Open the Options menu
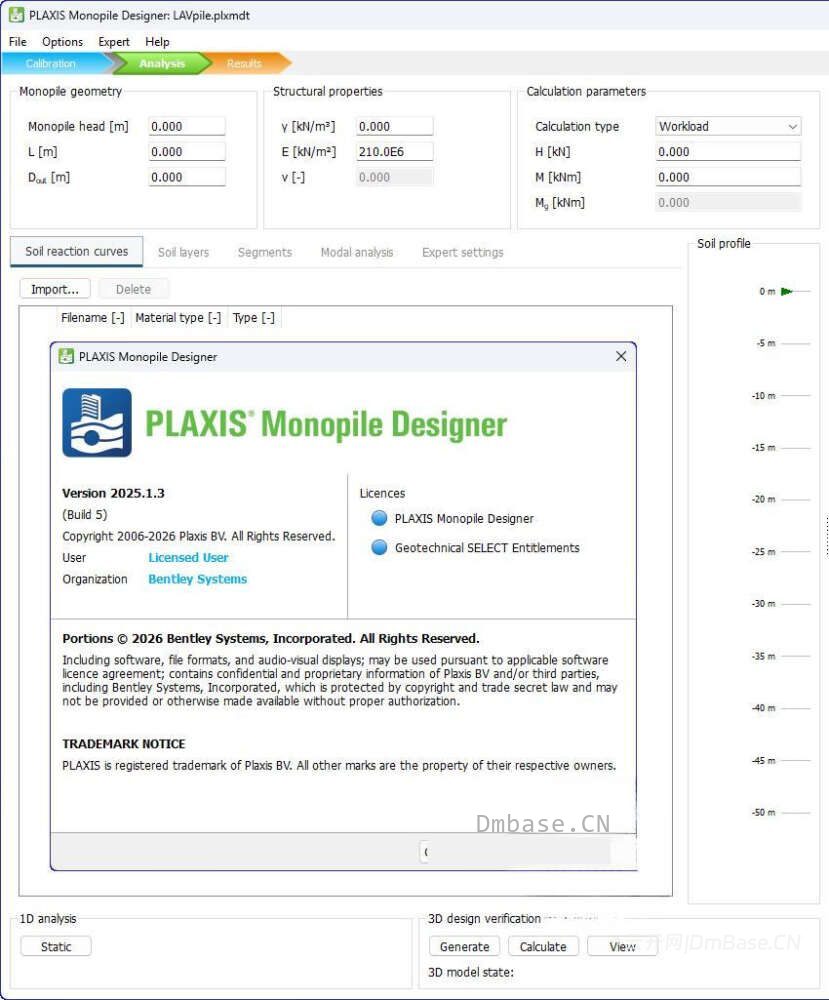Viewport: 829px width, 1000px height. pyautogui.click(x=62, y=41)
